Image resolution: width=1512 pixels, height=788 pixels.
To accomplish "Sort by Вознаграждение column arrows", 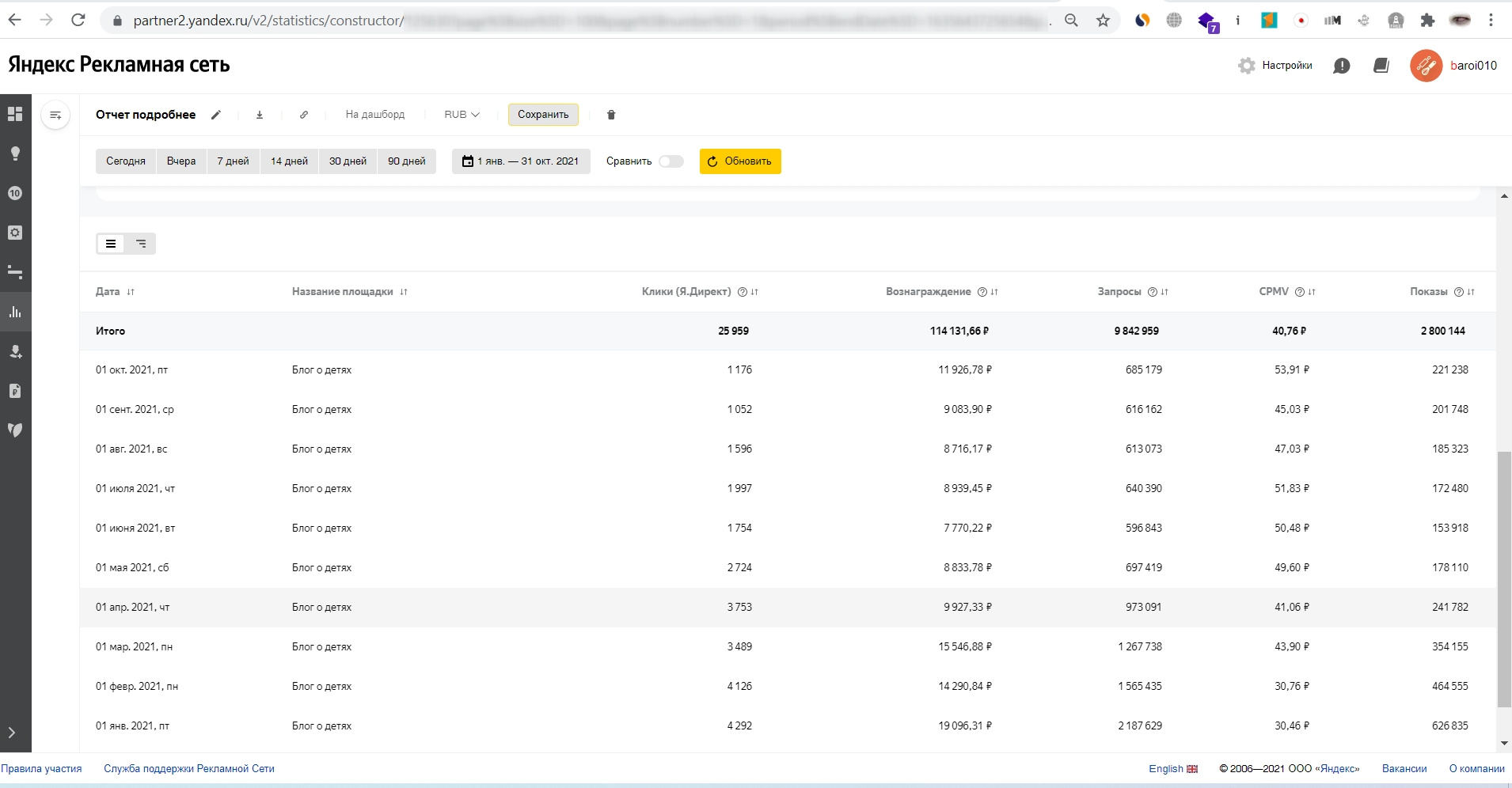I will coord(994,292).
